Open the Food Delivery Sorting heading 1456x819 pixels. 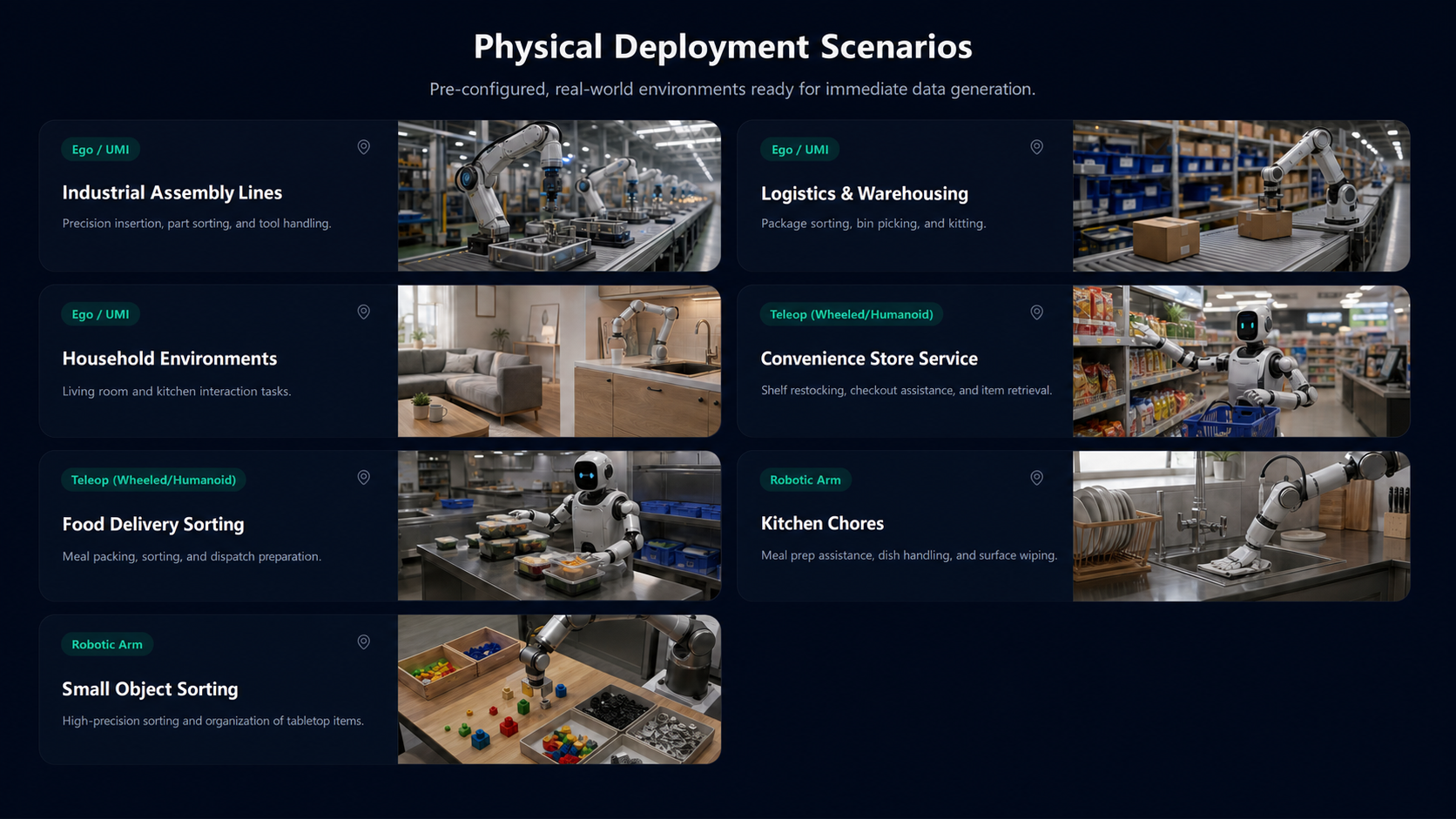[x=153, y=524]
